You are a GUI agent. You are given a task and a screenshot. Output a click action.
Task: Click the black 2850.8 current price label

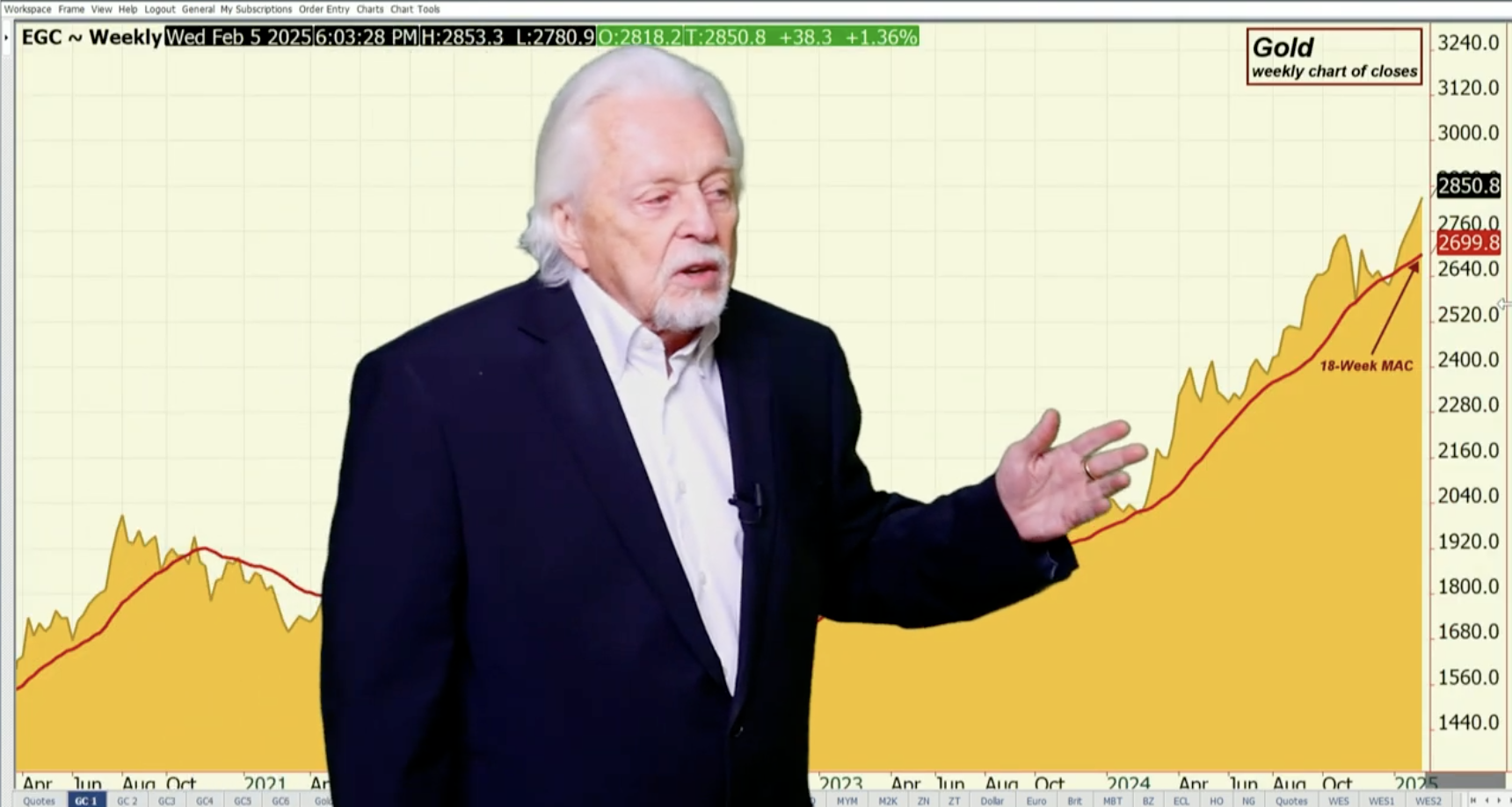(x=1468, y=185)
